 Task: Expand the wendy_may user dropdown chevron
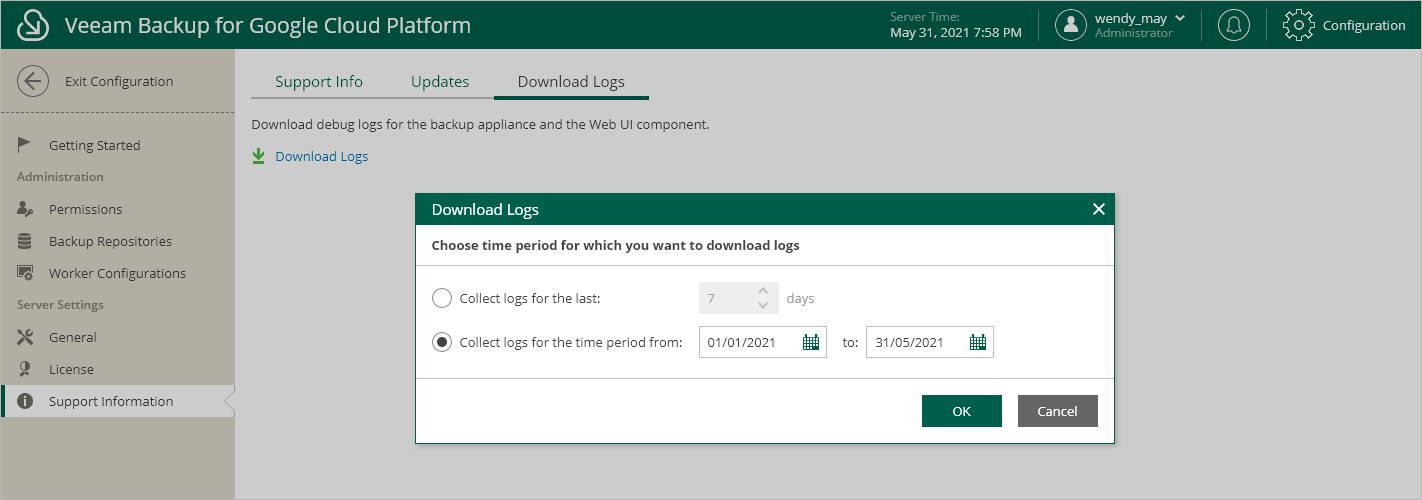(x=1180, y=18)
